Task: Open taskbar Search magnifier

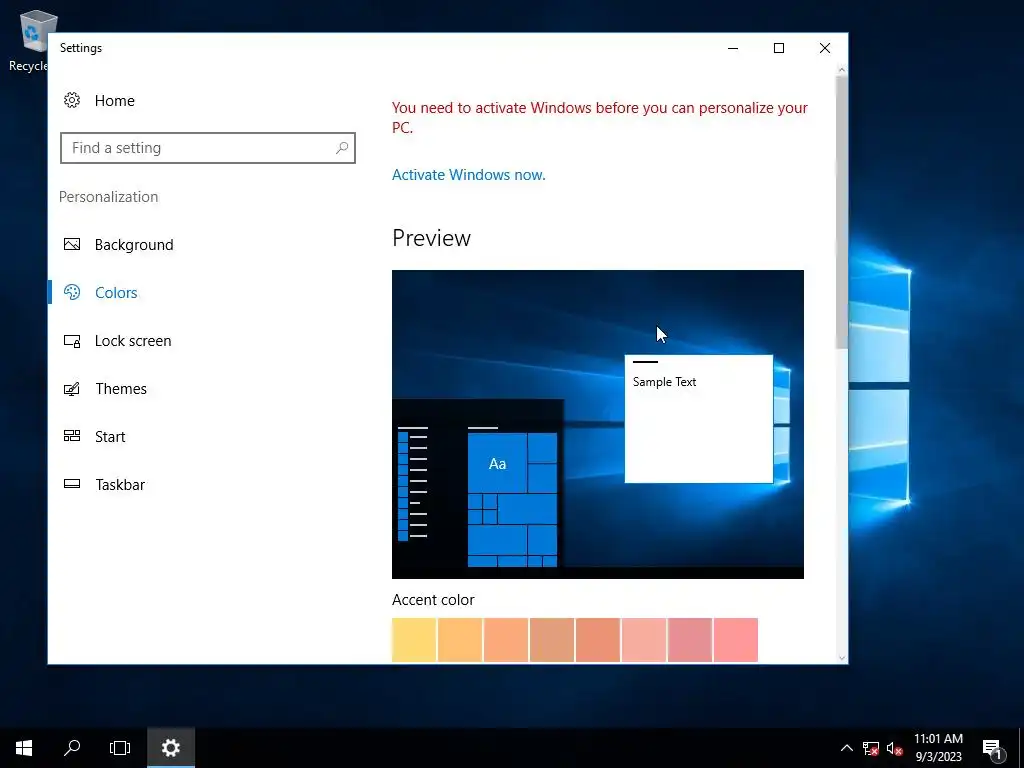Action: 72,748
